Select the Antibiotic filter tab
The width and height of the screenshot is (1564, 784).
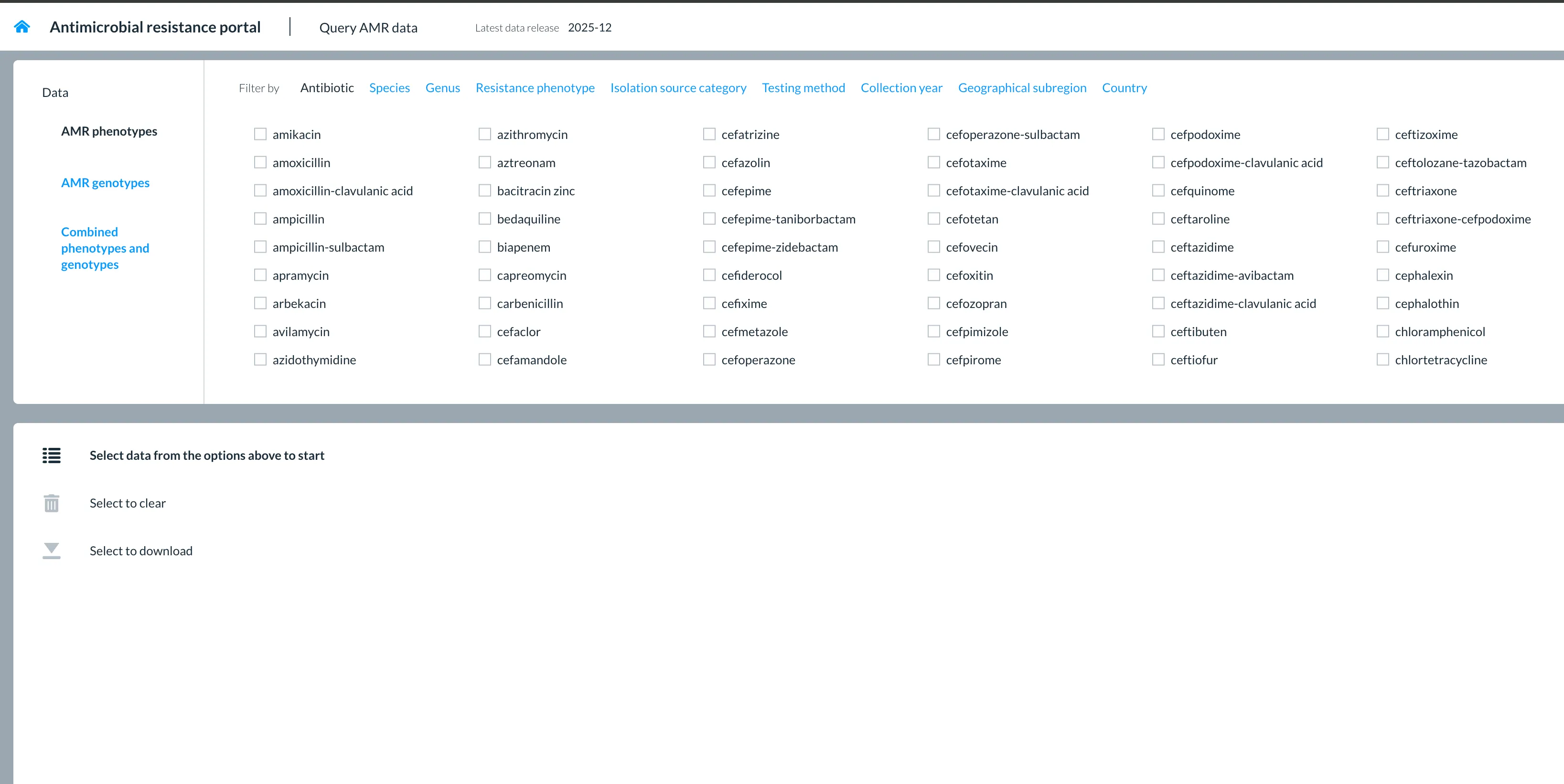pos(327,88)
